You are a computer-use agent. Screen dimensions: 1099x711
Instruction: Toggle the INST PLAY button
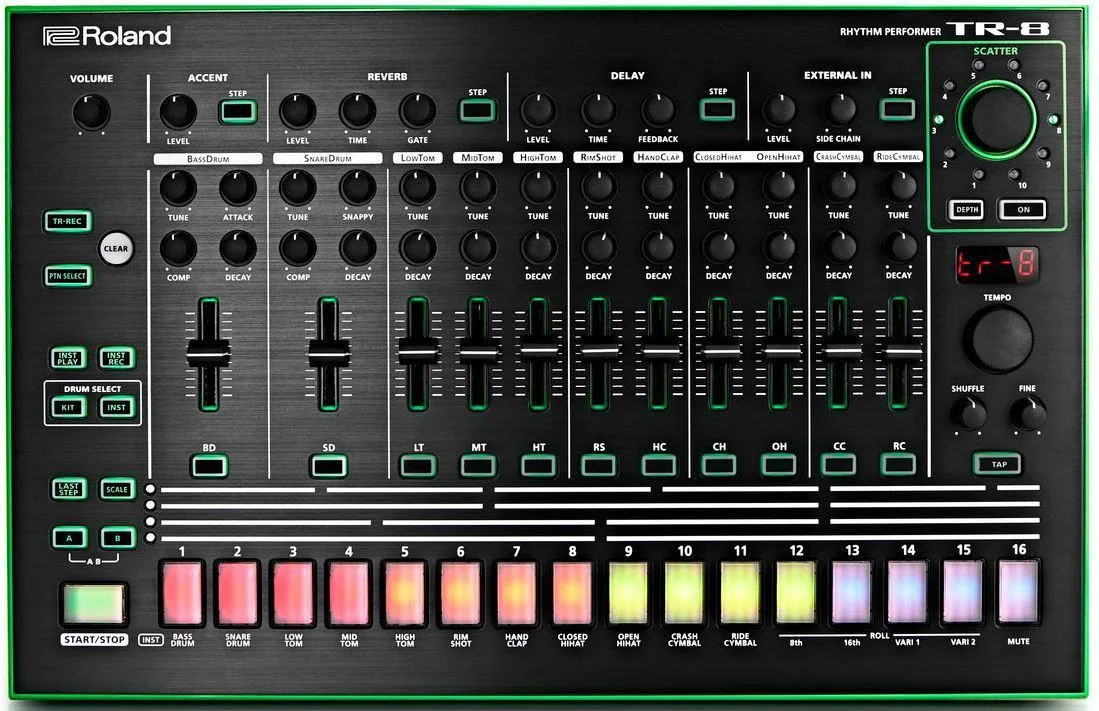coord(68,358)
